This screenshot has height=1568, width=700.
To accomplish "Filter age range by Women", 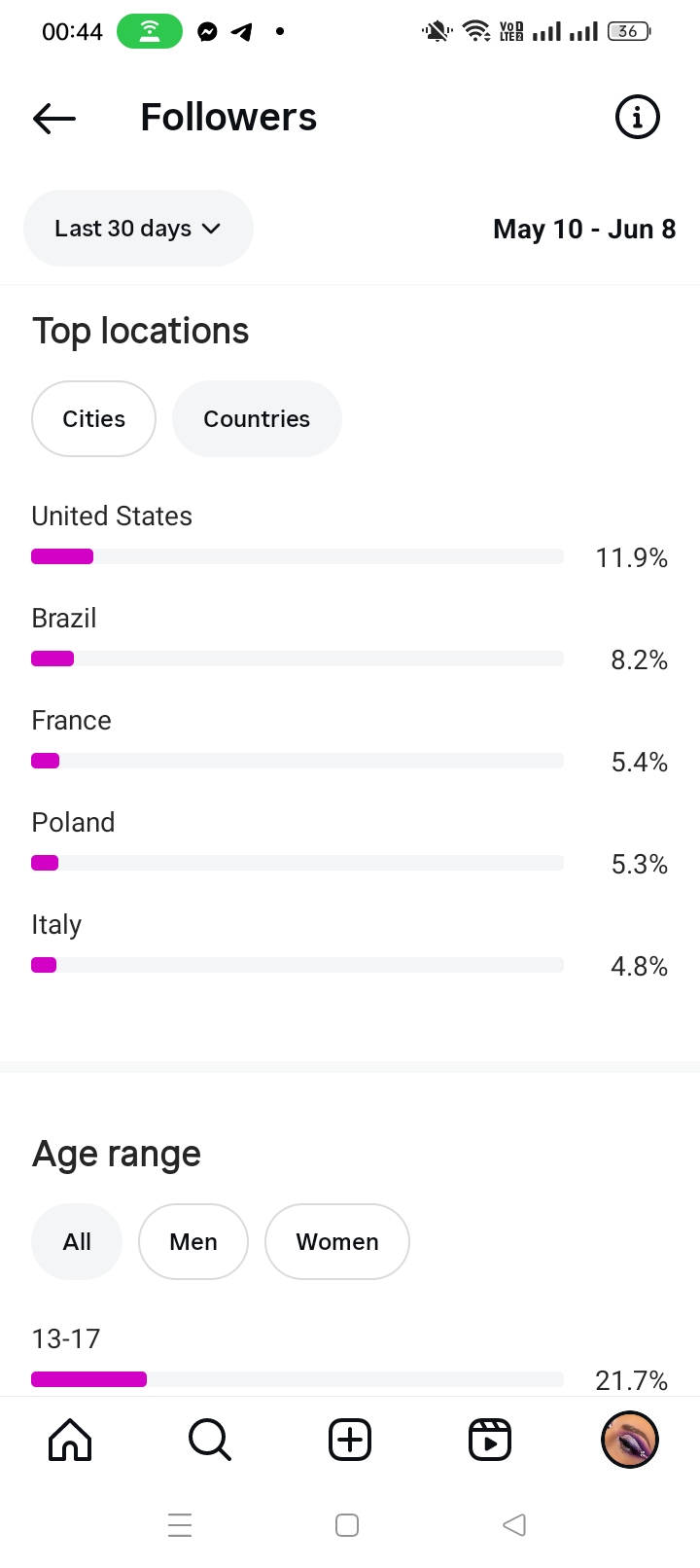I will tap(337, 1242).
